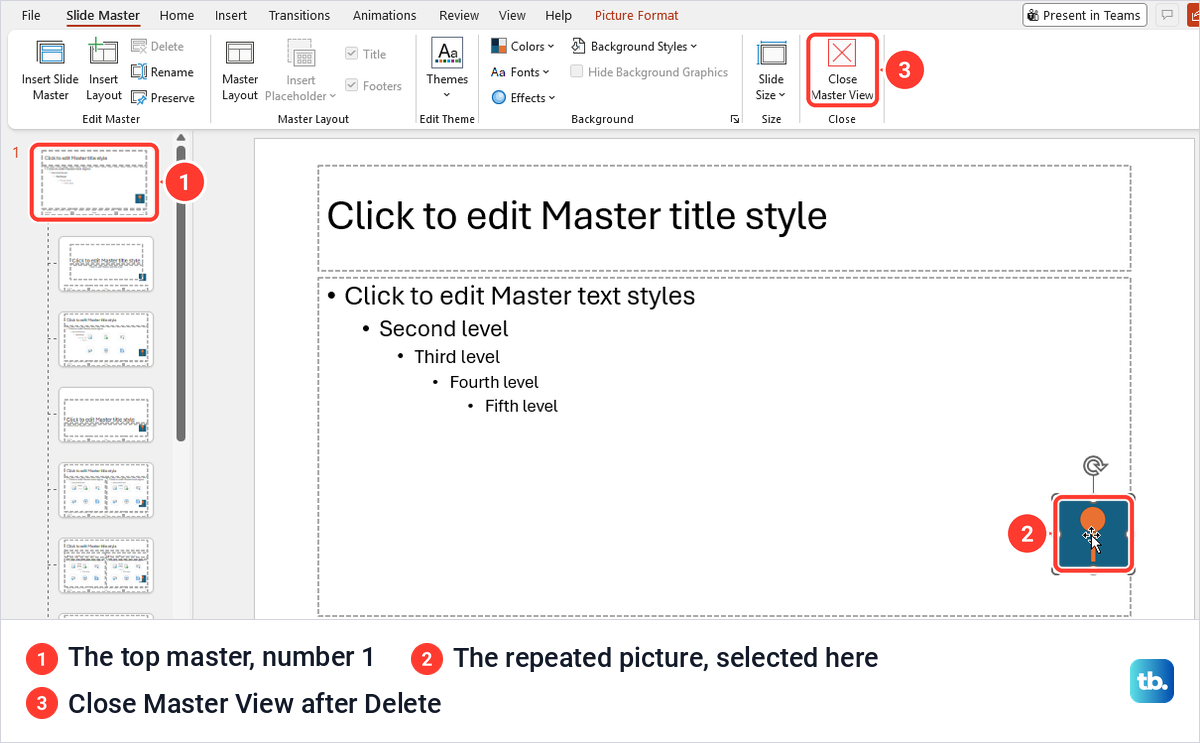Open the Help tab
This screenshot has height=743, width=1200.
(559, 15)
